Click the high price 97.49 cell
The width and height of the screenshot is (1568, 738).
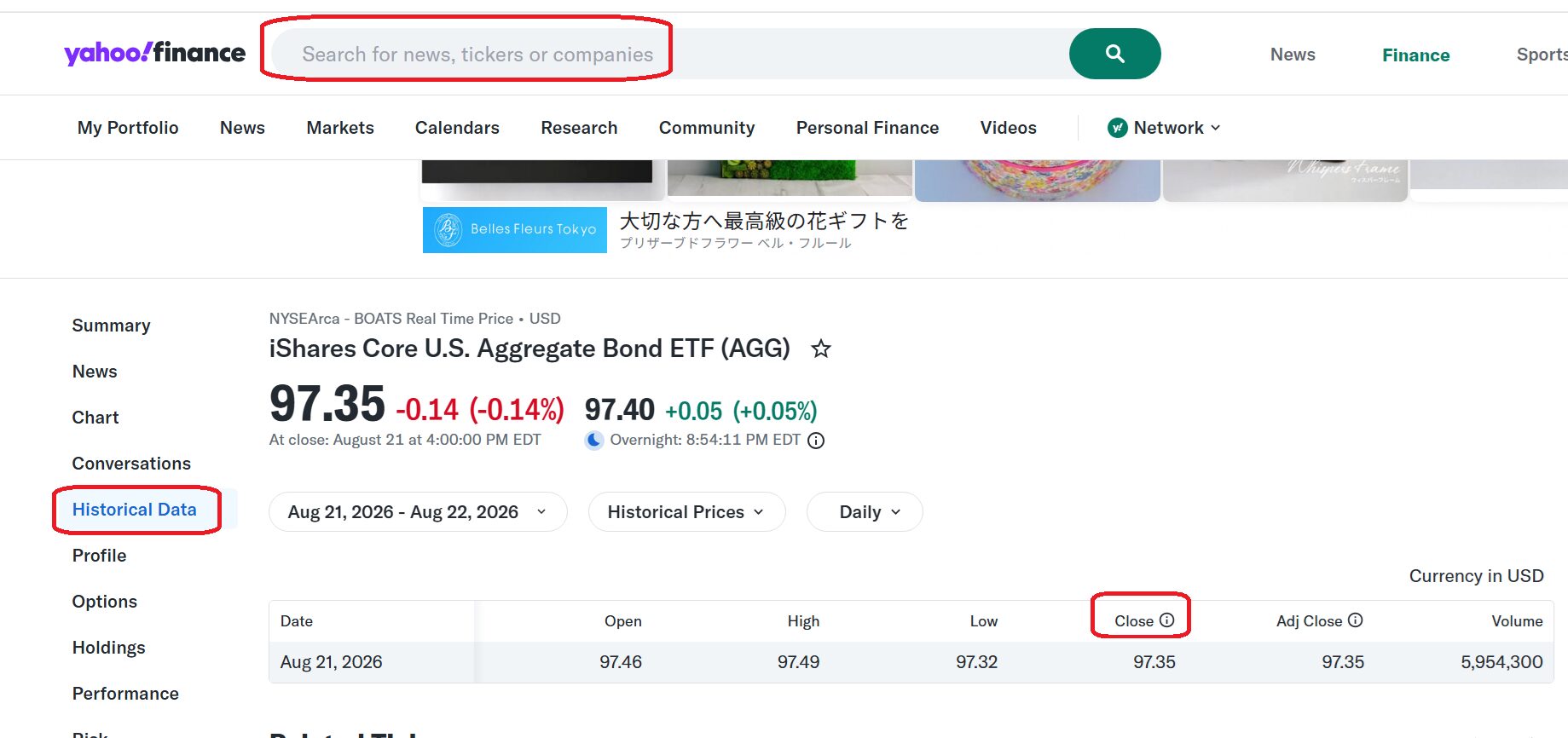pos(798,662)
